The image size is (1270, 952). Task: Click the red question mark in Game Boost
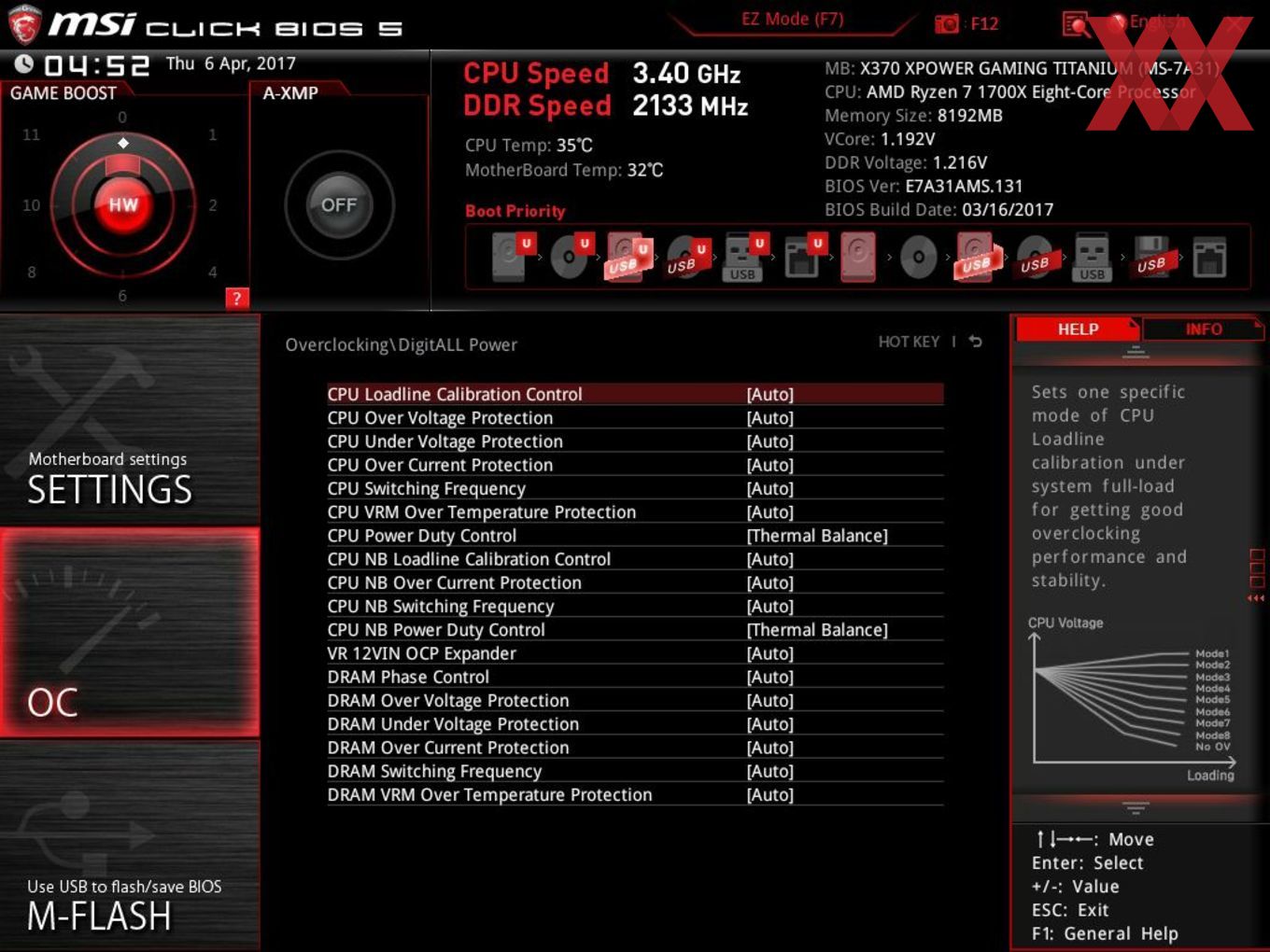pyautogui.click(x=237, y=298)
